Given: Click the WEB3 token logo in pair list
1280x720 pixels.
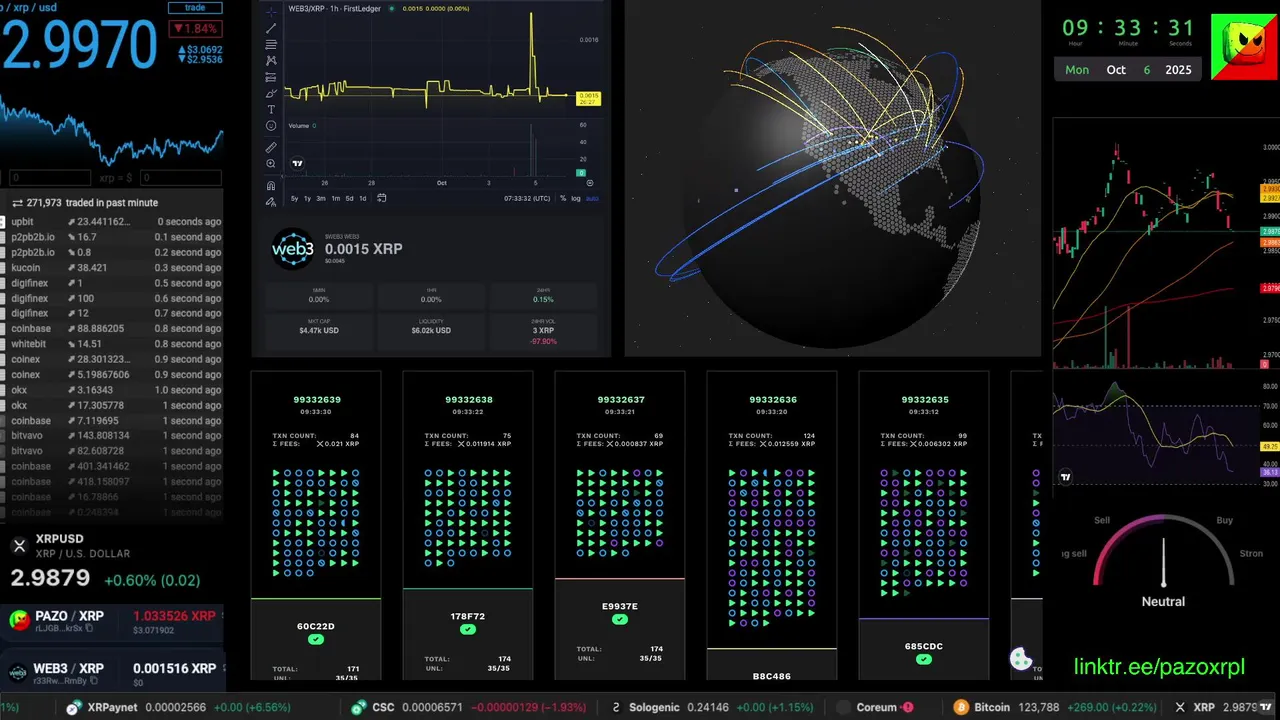Looking at the screenshot, I should point(18,674).
